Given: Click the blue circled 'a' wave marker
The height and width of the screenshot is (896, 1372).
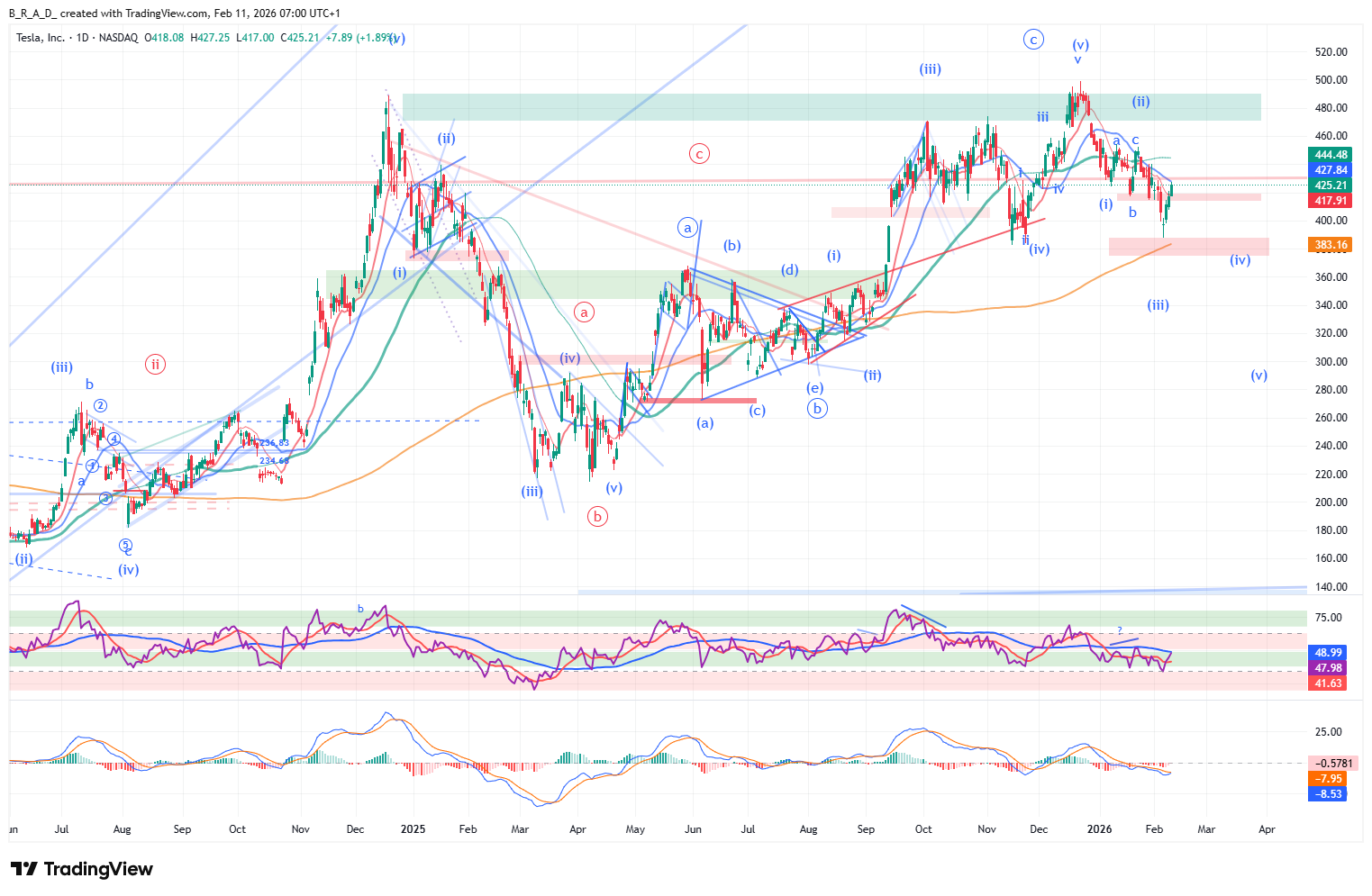Looking at the screenshot, I should click(x=687, y=228).
